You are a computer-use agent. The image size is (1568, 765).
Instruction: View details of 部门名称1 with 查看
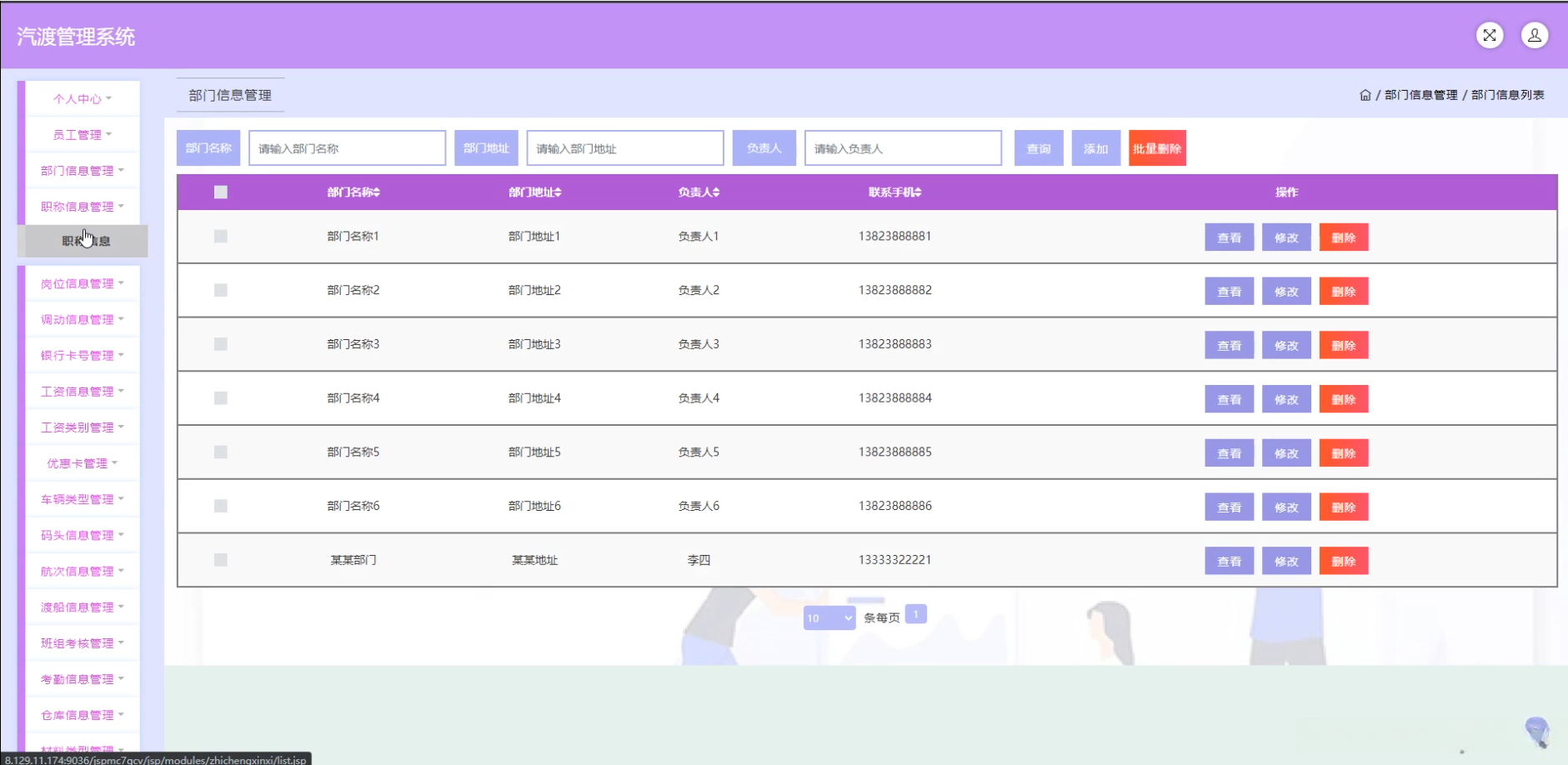tap(1230, 237)
